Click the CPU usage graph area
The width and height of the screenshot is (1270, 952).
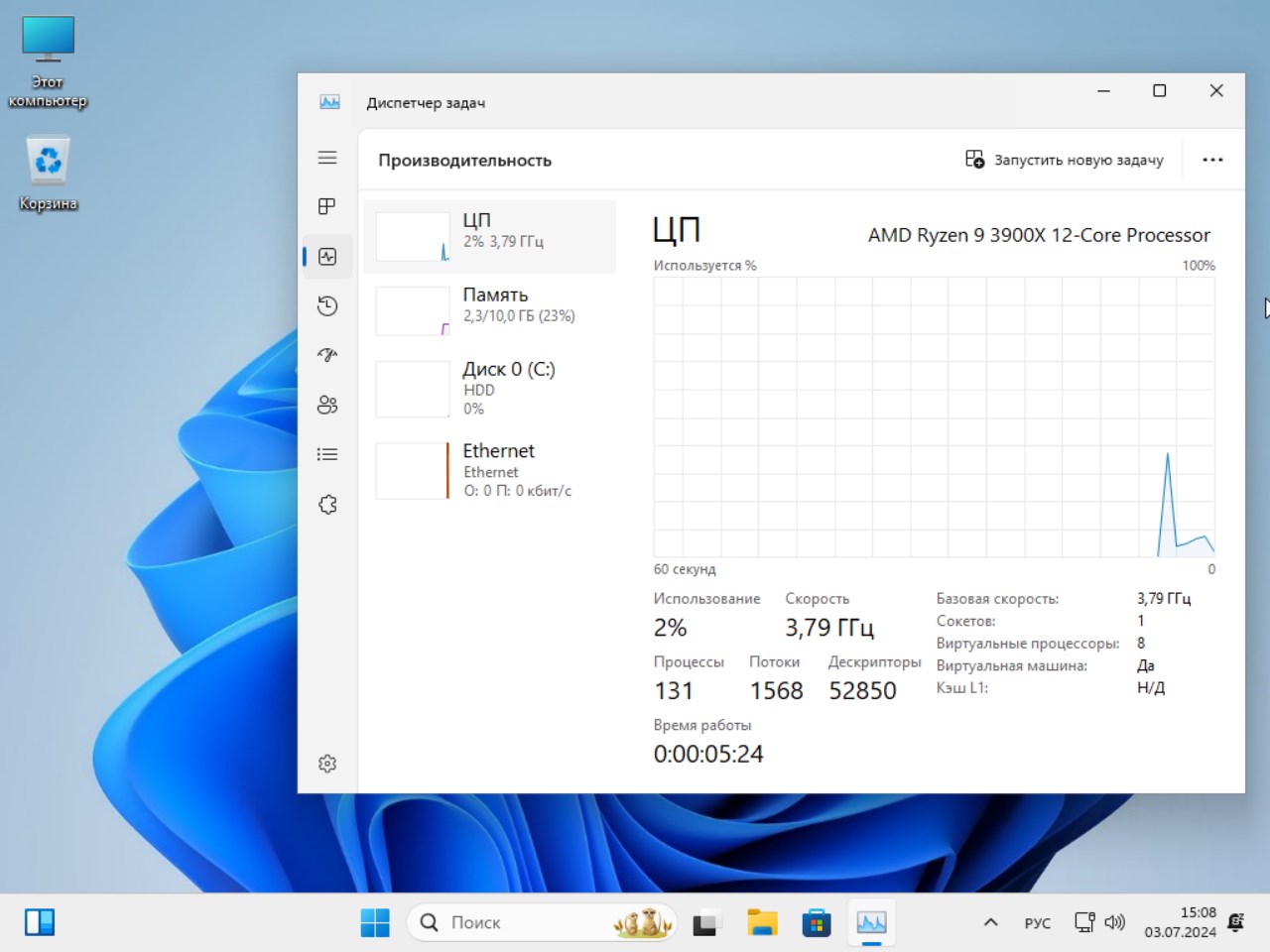(934, 416)
